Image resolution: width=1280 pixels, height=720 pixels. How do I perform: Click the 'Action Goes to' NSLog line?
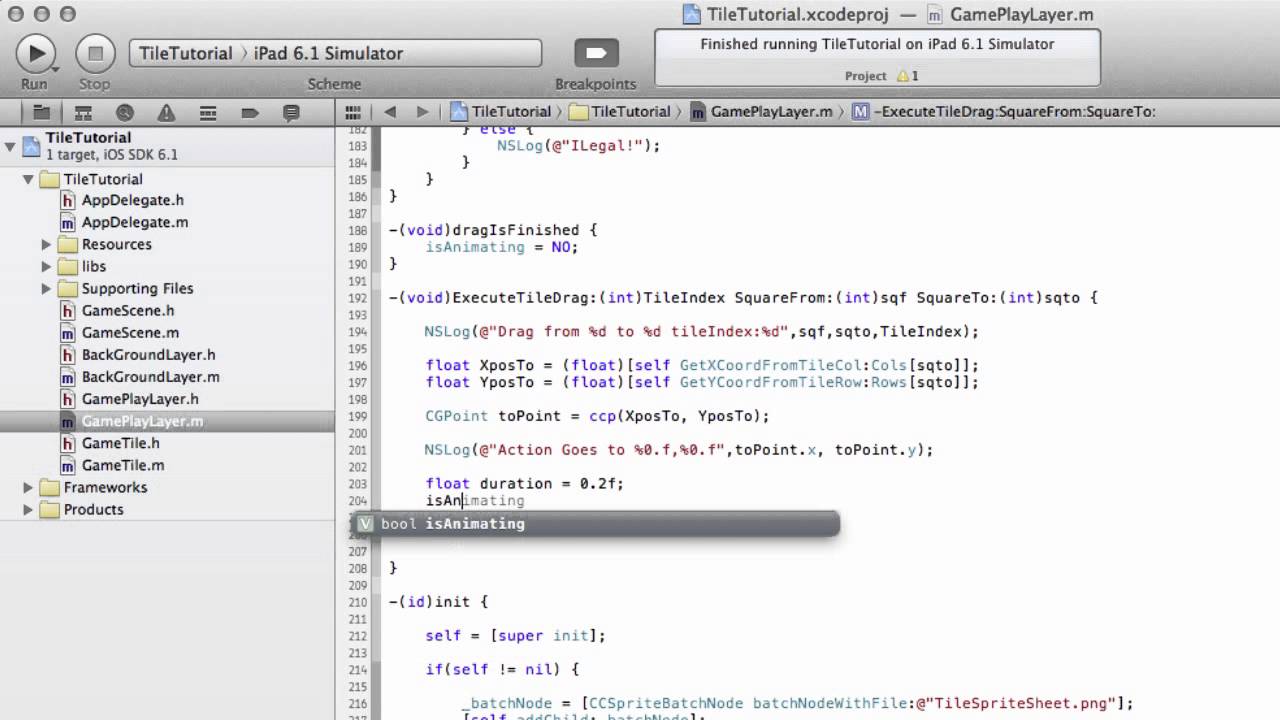tap(679, 451)
